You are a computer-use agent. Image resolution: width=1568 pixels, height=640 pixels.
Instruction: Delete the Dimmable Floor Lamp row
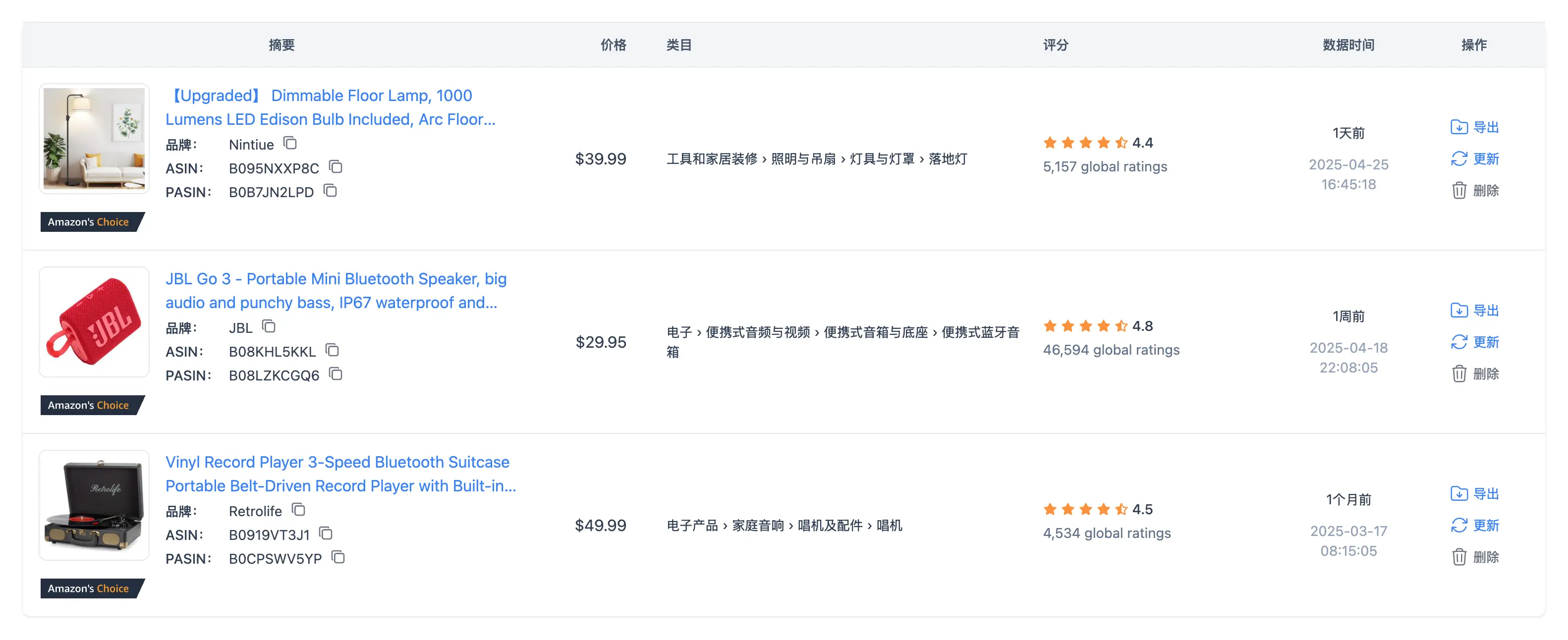click(x=1474, y=190)
